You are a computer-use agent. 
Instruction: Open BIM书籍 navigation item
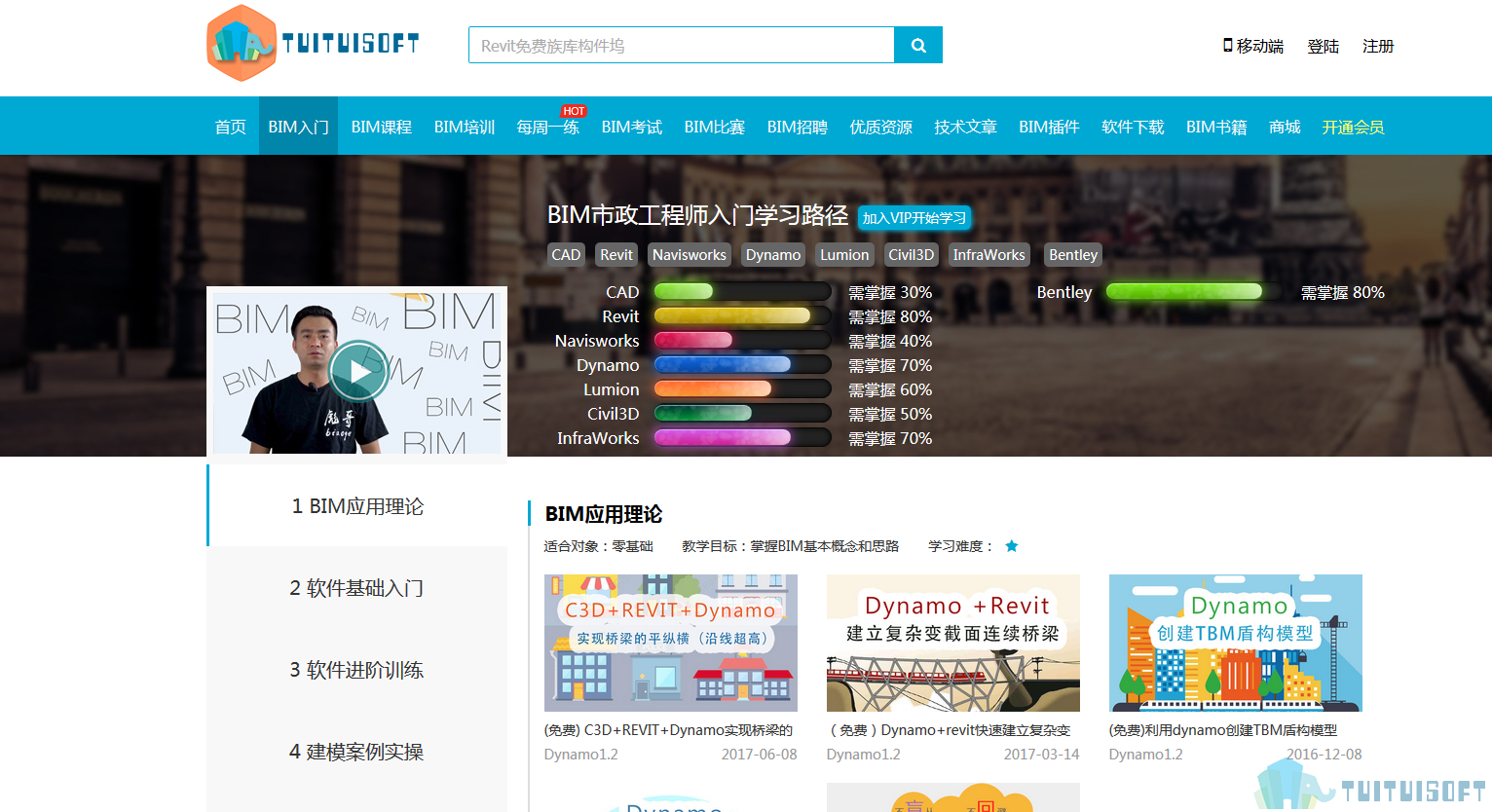(x=1216, y=127)
